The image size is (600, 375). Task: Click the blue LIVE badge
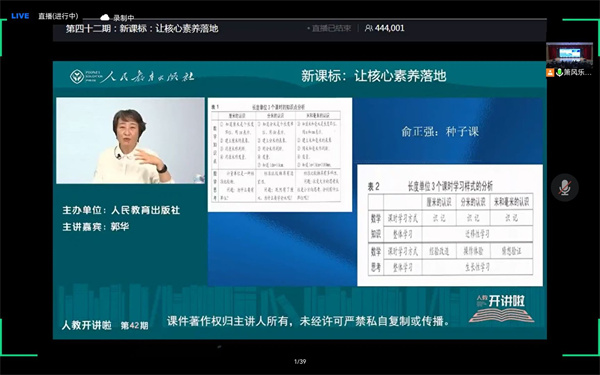coord(20,16)
